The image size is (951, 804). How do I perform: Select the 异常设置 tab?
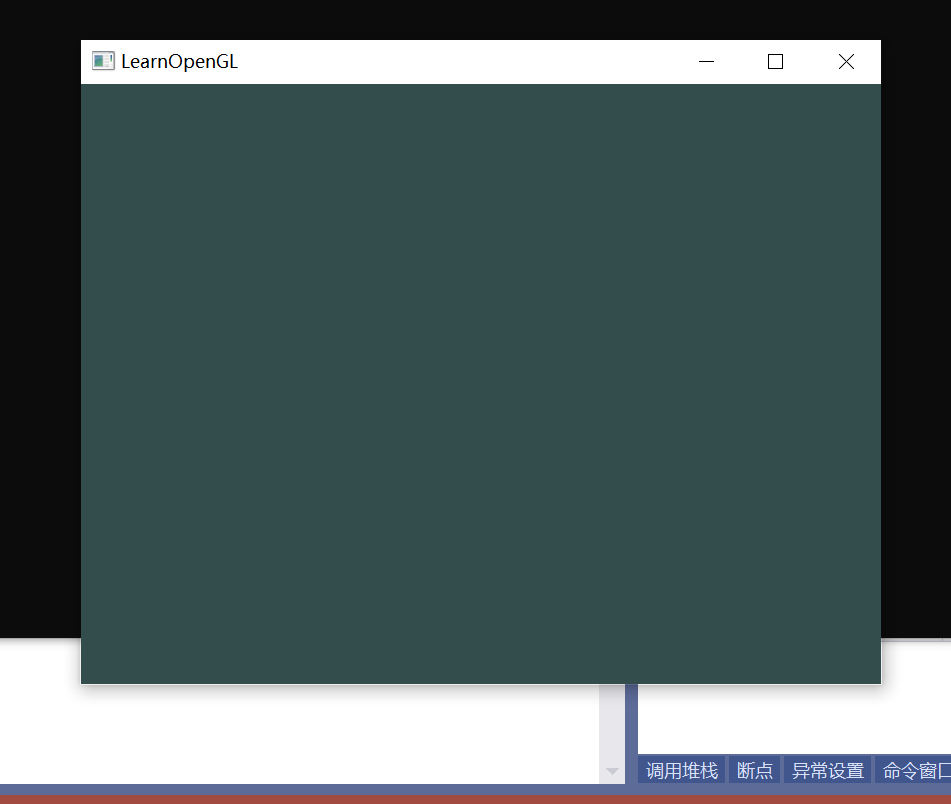click(828, 771)
